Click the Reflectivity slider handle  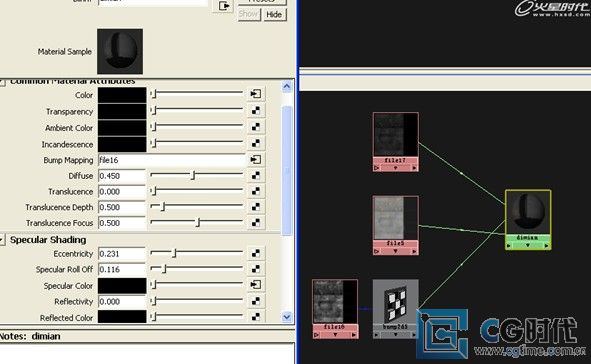point(153,301)
